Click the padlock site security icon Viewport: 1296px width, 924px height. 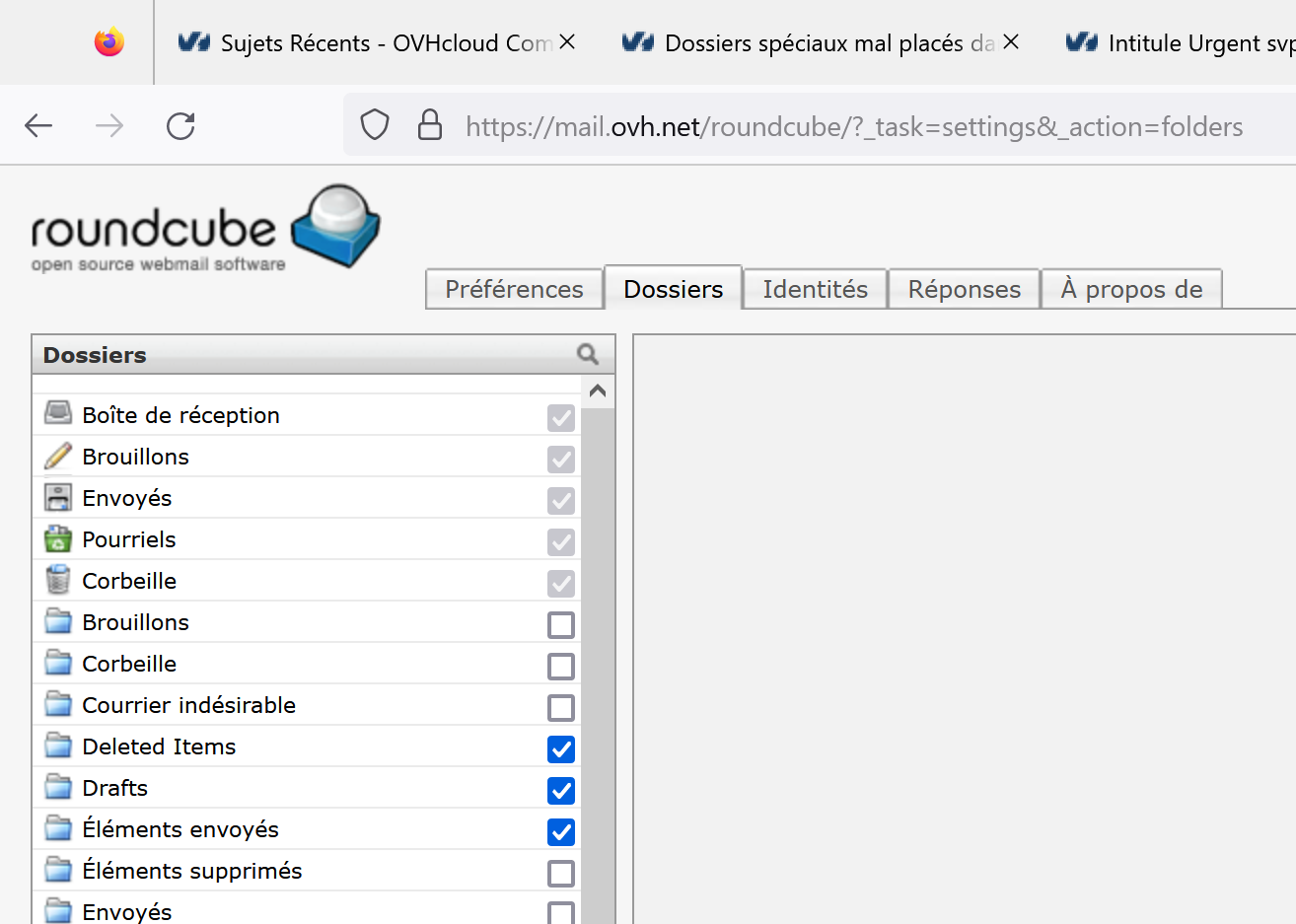click(430, 125)
